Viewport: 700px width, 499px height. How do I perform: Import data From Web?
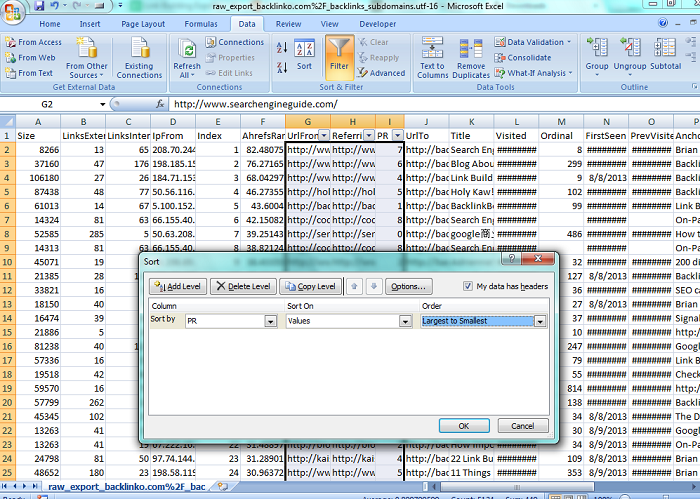point(30,58)
